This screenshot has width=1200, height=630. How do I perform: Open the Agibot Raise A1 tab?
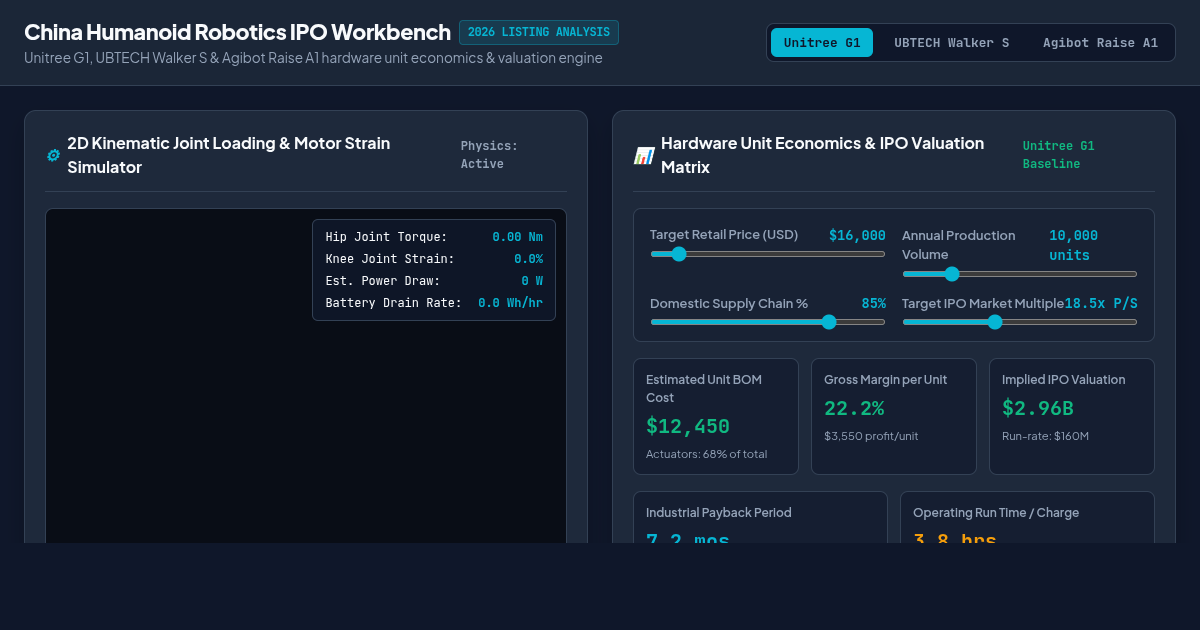pos(1100,43)
